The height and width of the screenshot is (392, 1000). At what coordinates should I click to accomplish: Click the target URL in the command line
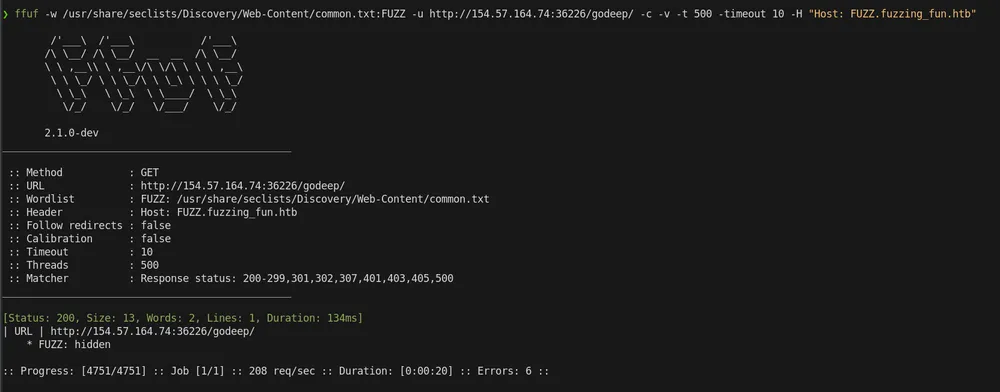coord(530,13)
